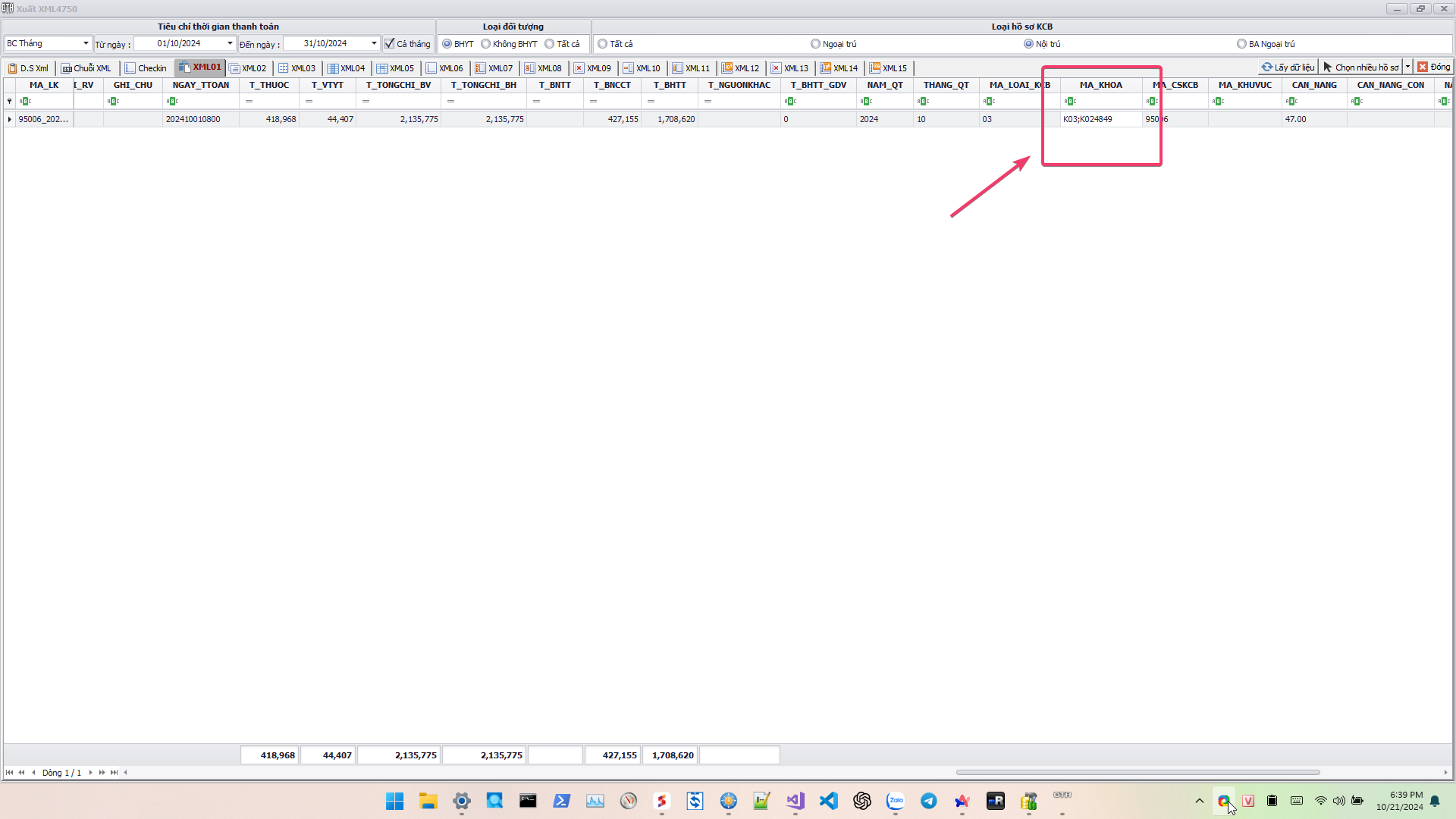The width and height of the screenshot is (1456, 819).
Task: Open the BC Tháng dropdown
Action: [x=86, y=43]
